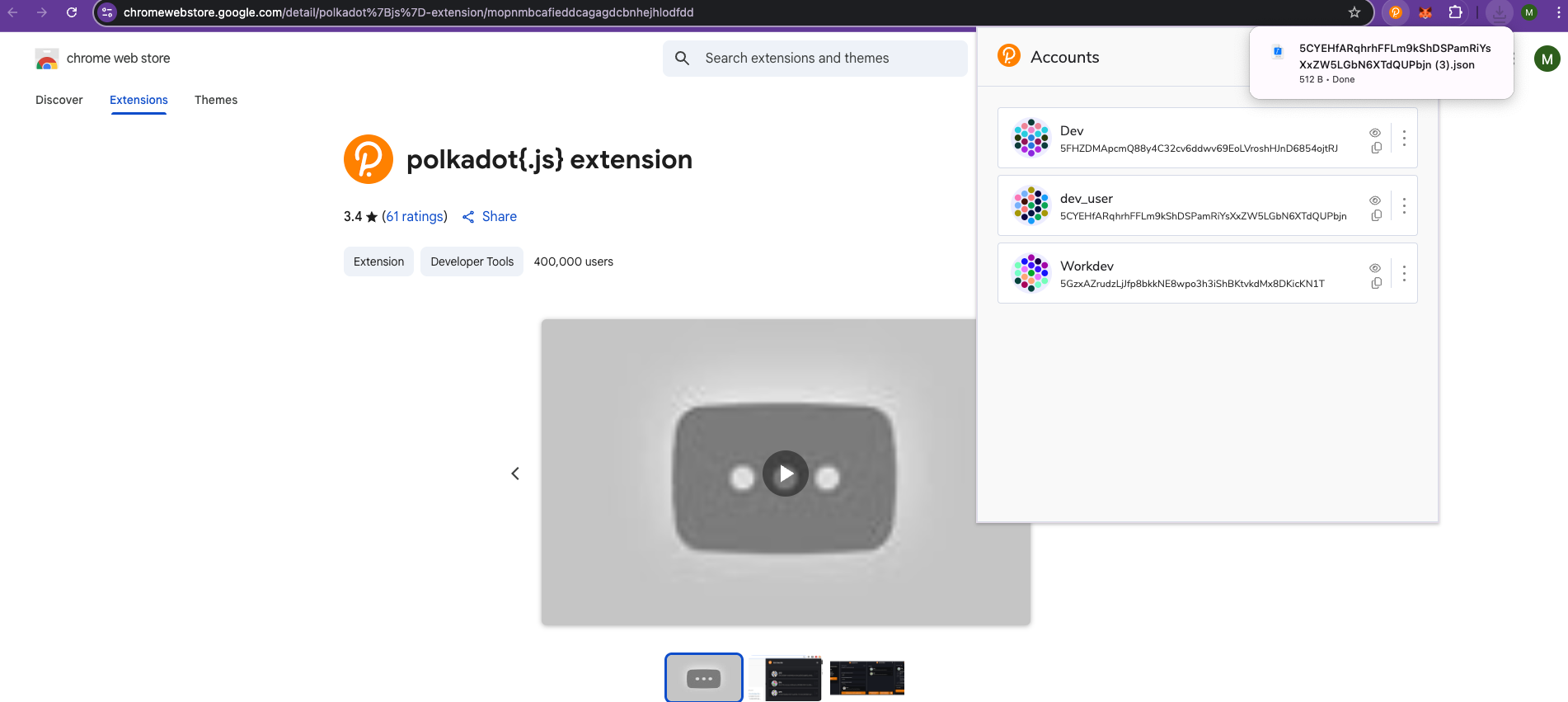Open the Chrome three-dot menu

[x=1558, y=12]
